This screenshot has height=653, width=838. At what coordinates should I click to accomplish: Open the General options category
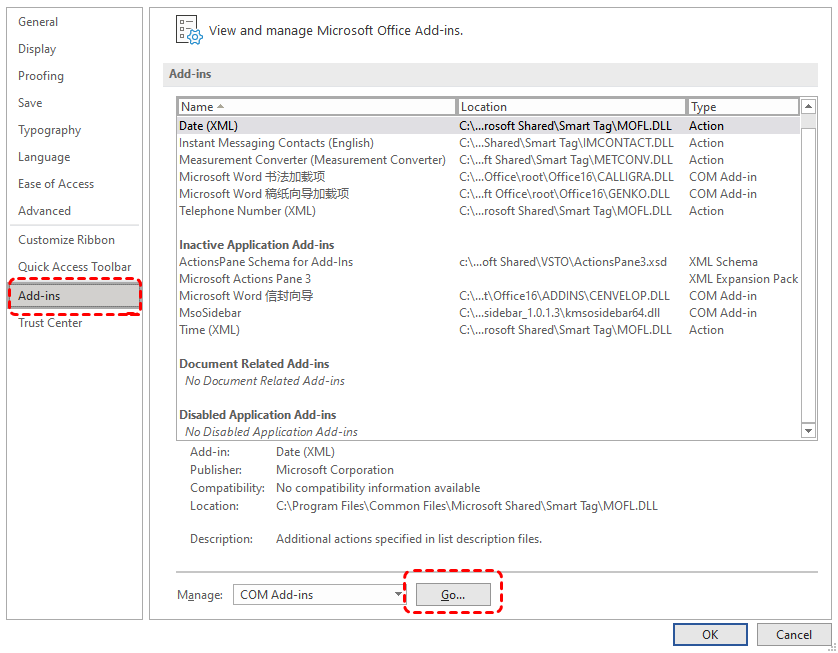38,22
